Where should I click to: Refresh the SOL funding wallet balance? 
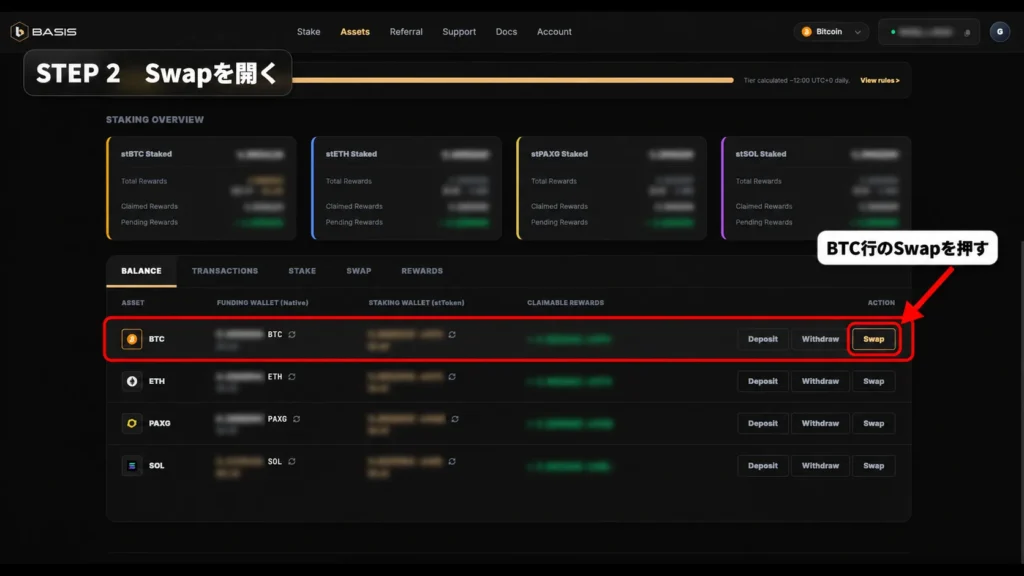292,462
